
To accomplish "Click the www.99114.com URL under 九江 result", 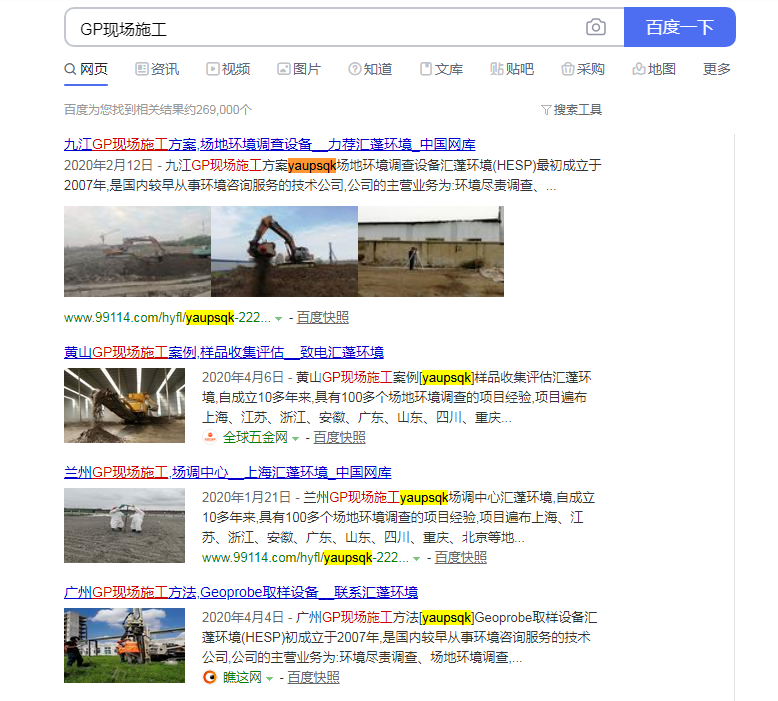I will coord(167,318).
